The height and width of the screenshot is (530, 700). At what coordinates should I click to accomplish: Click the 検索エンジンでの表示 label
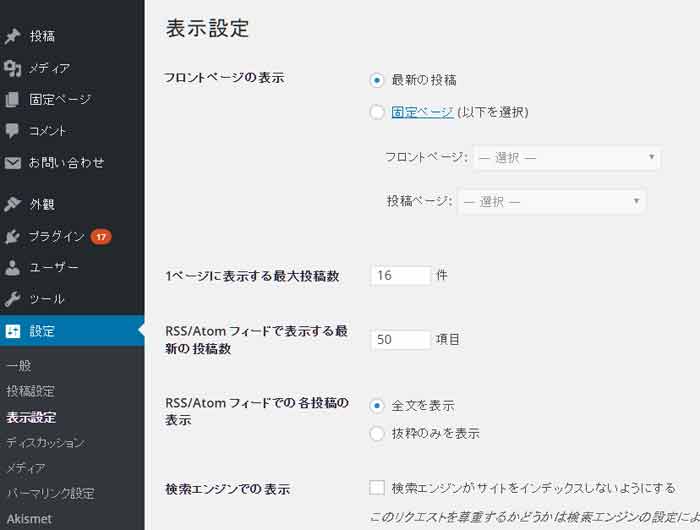228,489
